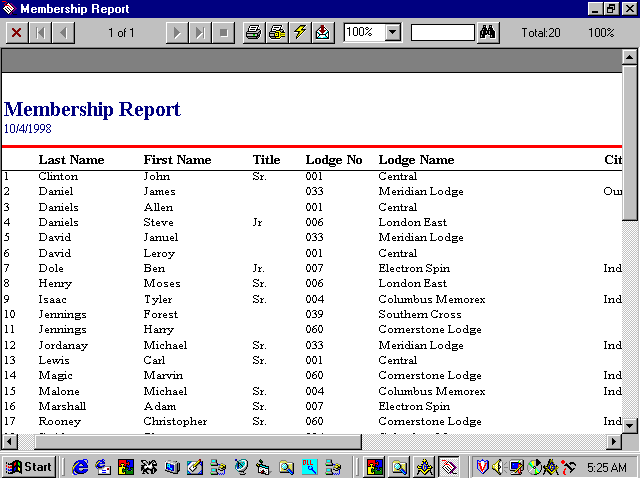
Task: Click the search text input field
Action: point(442,33)
